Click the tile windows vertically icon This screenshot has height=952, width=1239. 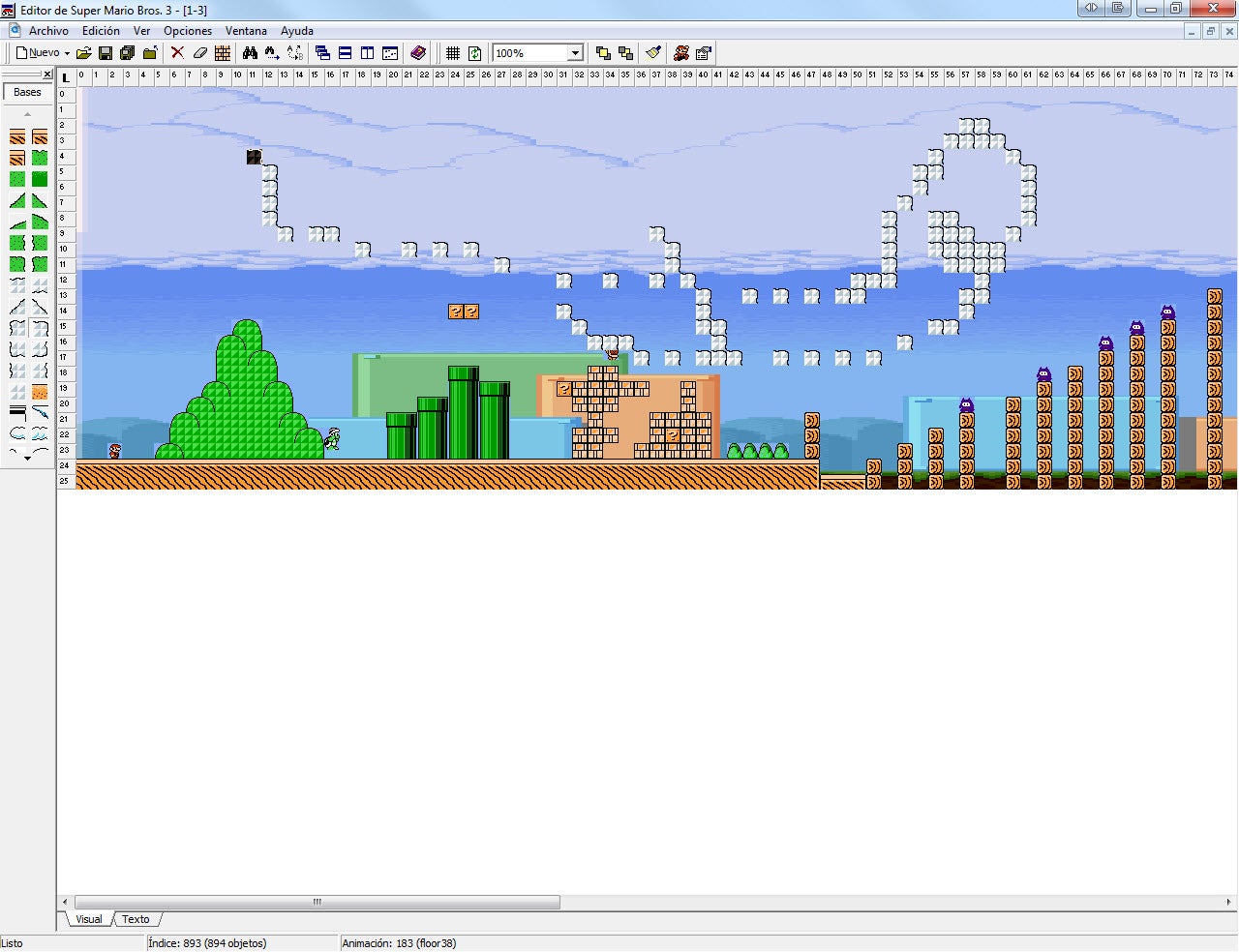[368, 53]
